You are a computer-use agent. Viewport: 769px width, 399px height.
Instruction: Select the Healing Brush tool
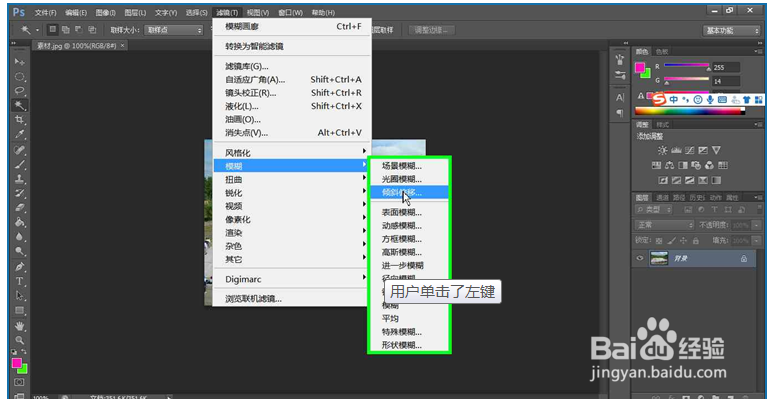click(20, 150)
